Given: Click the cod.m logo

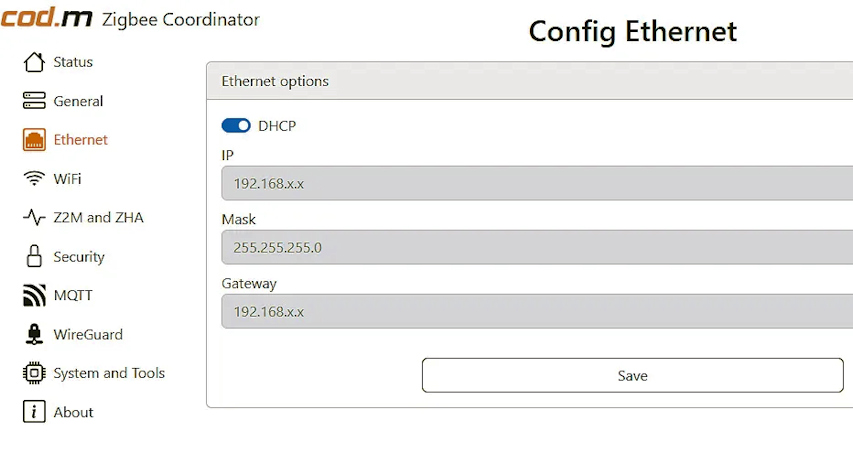Looking at the screenshot, I should [x=46, y=17].
